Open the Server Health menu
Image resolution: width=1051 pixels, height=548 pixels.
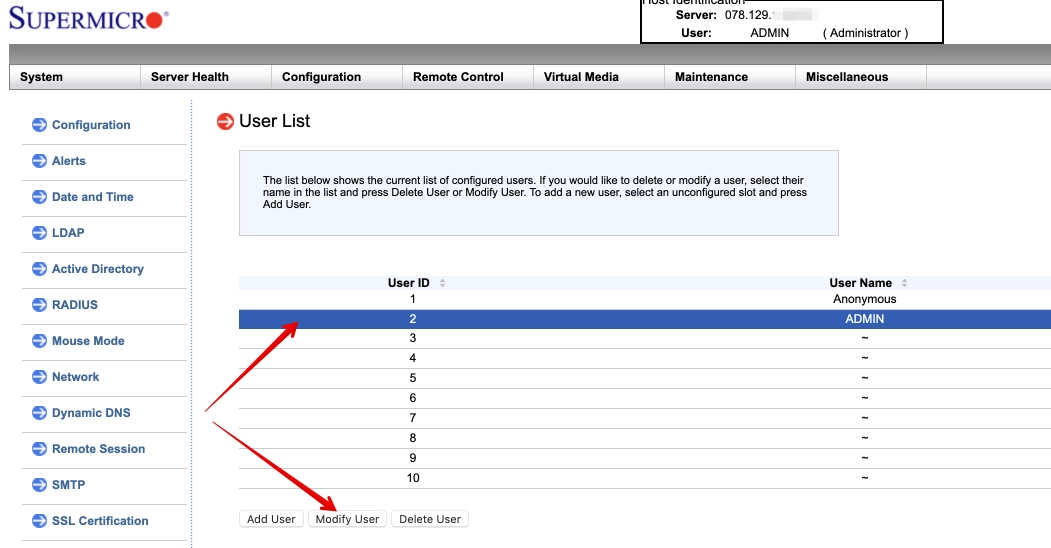click(x=190, y=77)
